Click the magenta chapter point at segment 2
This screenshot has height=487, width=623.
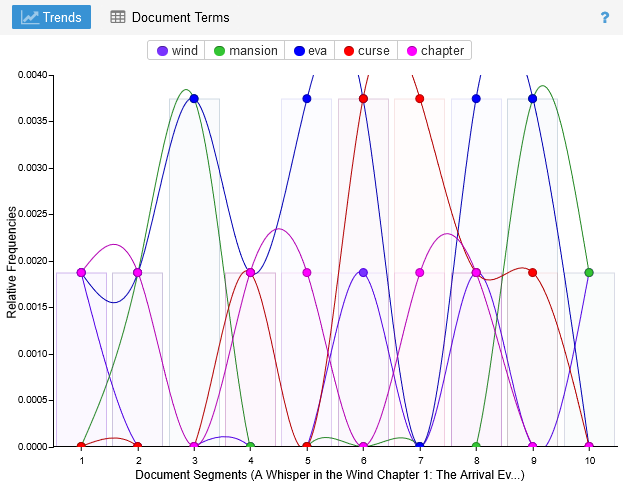pyautogui.click(x=137, y=272)
